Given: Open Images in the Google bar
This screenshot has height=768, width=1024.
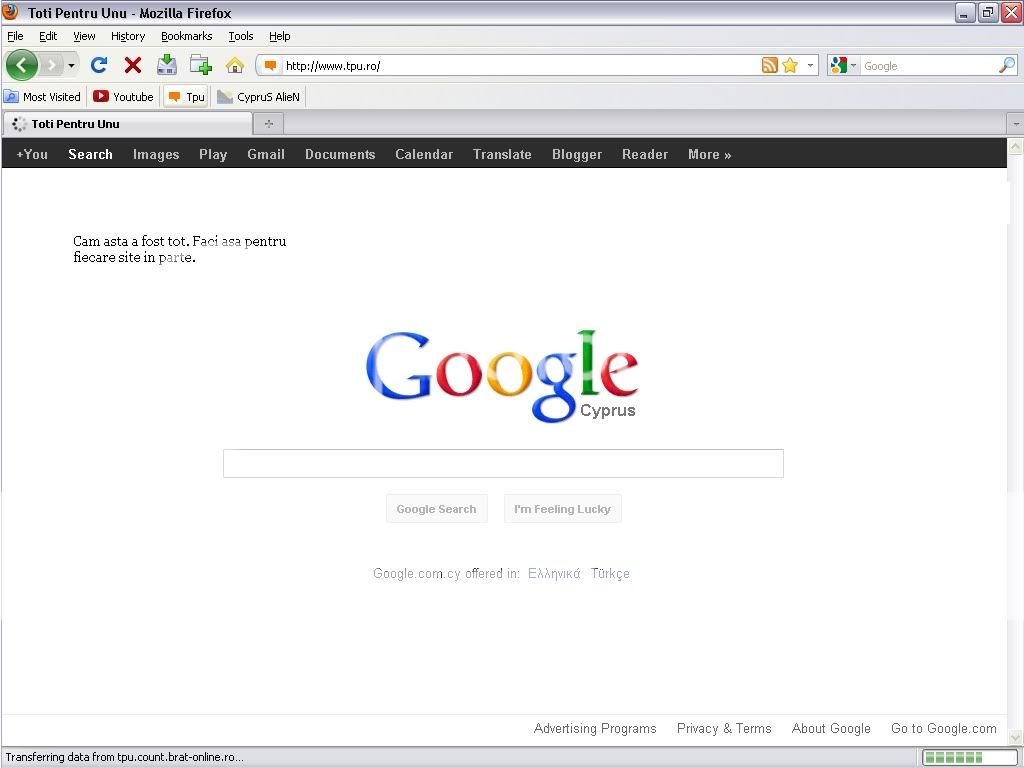Looking at the screenshot, I should pyautogui.click(x=156, y=154).
